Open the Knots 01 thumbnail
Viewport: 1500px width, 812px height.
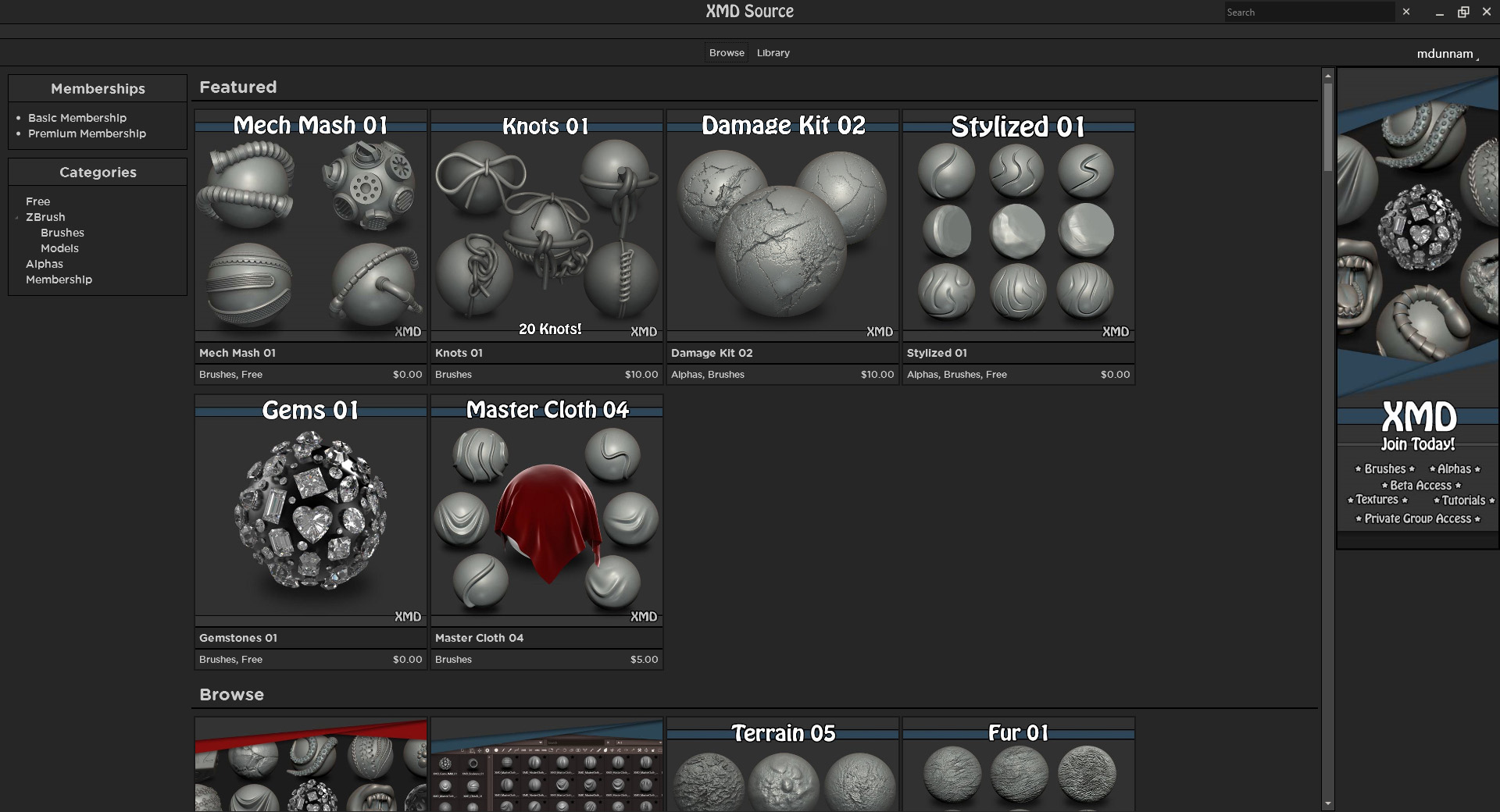(x=547, y=225)
